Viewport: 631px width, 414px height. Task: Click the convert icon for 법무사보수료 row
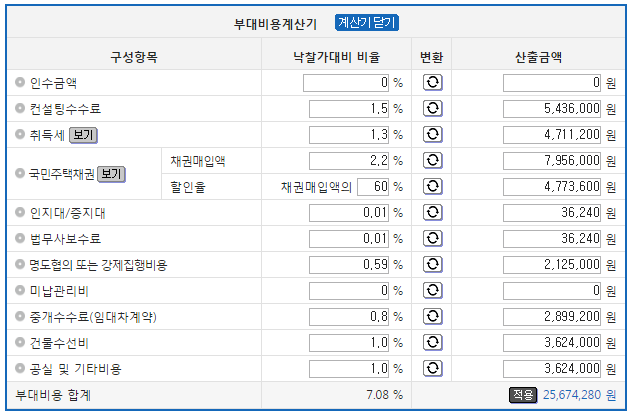tap(433, 238)
